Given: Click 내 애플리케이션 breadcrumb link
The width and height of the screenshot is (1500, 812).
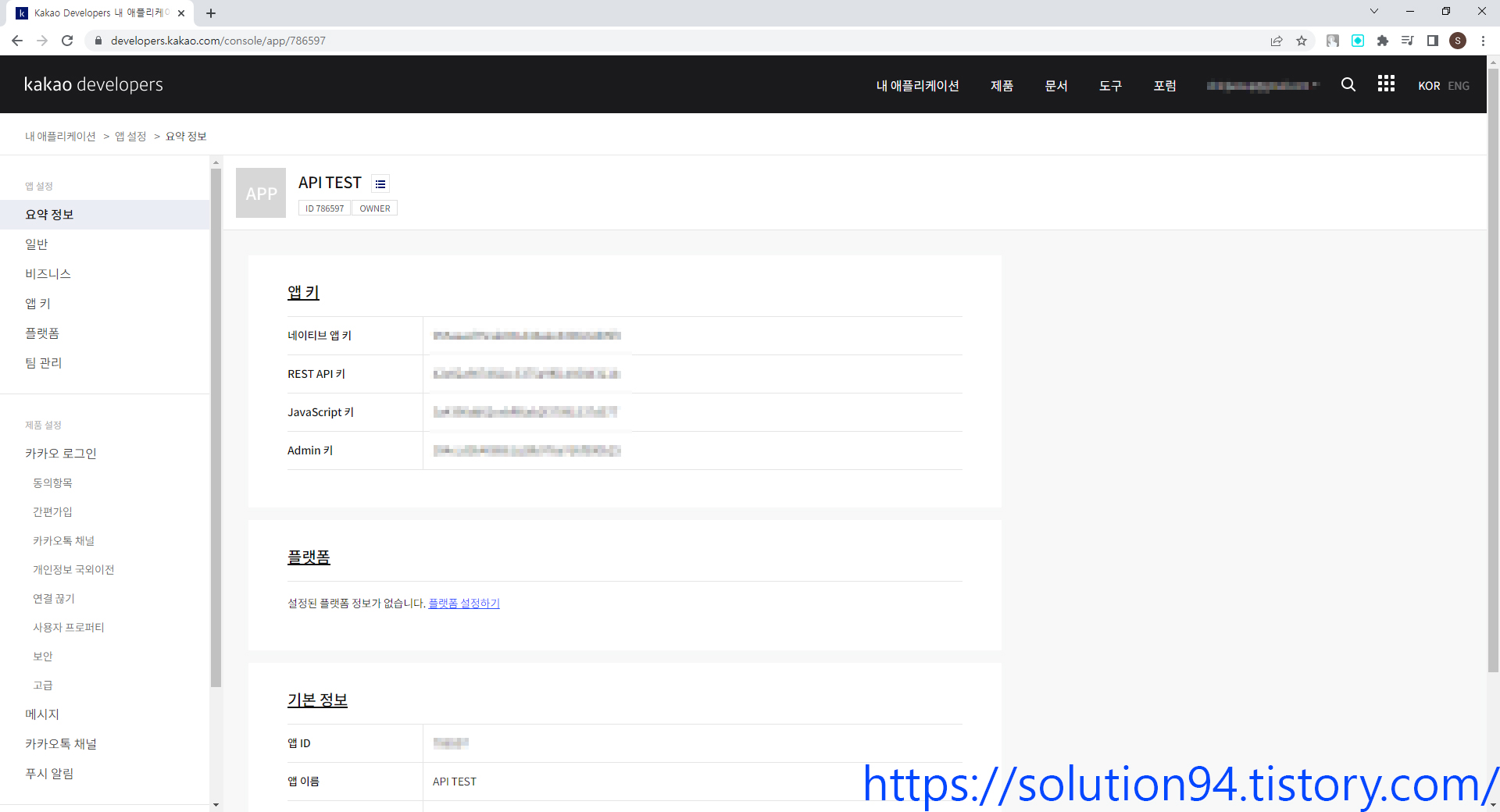Looking at the screenshot, I should tap(60, 136).
